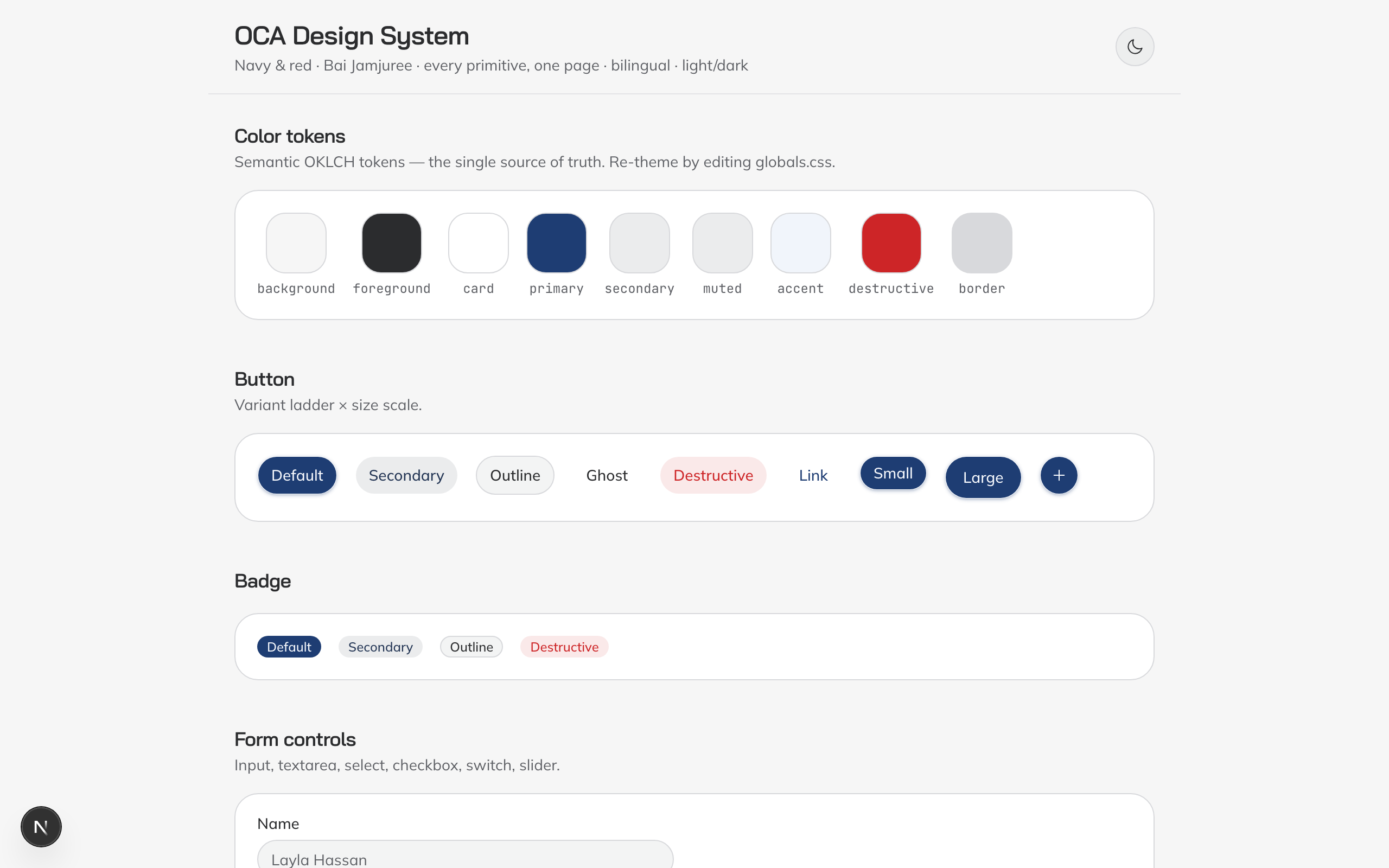Viewport: 1389px width, 868px height.
Task: Click the Secondary button
Action: [x=406, y=475]
